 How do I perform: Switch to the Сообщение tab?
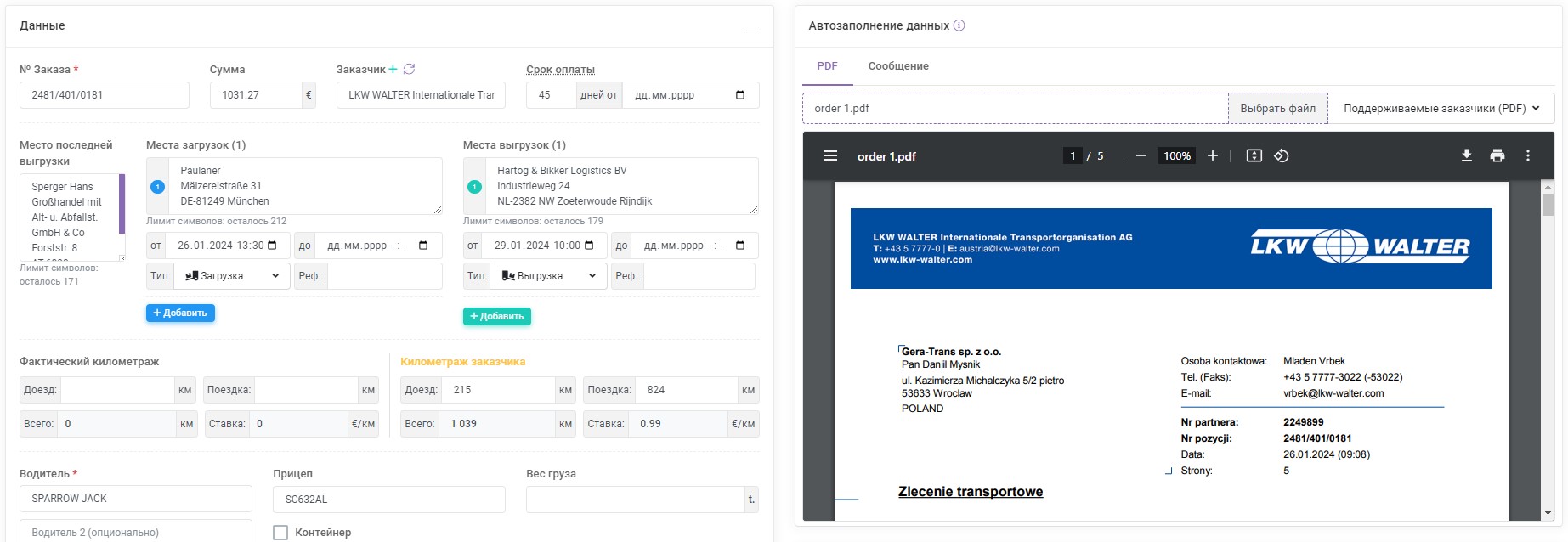(898, 66)
